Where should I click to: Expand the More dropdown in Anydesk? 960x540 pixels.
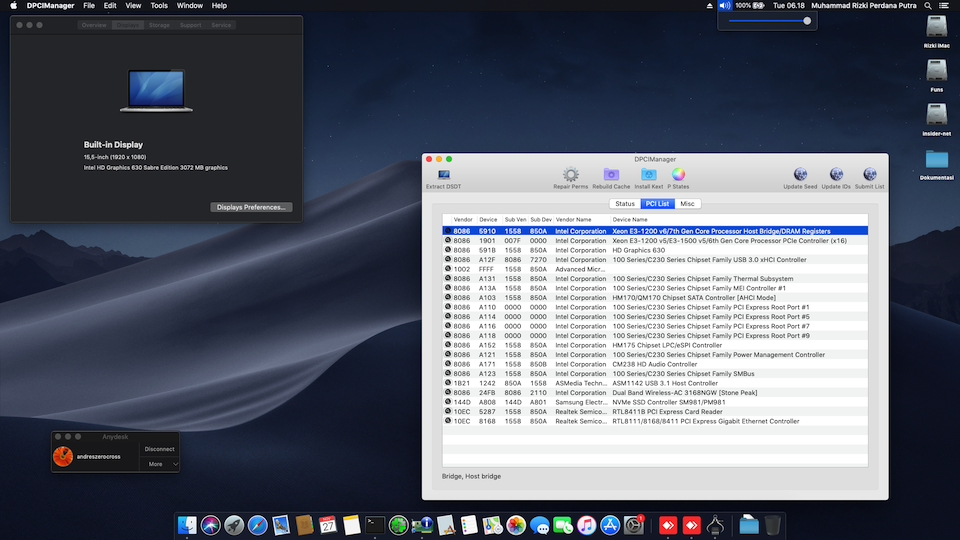tap(161, 464)
